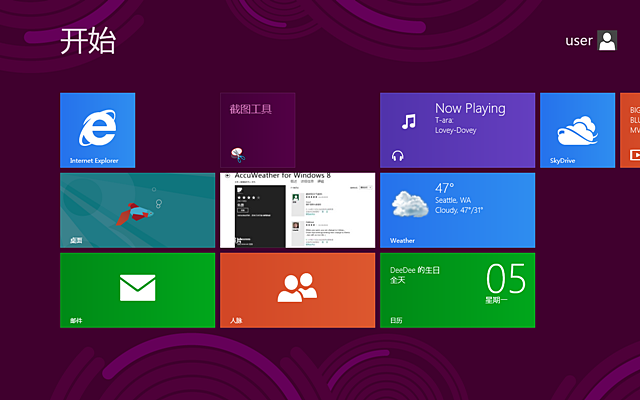
Task: Click the scissors icon on 截图工具 tile
Action: pos(238,155)
